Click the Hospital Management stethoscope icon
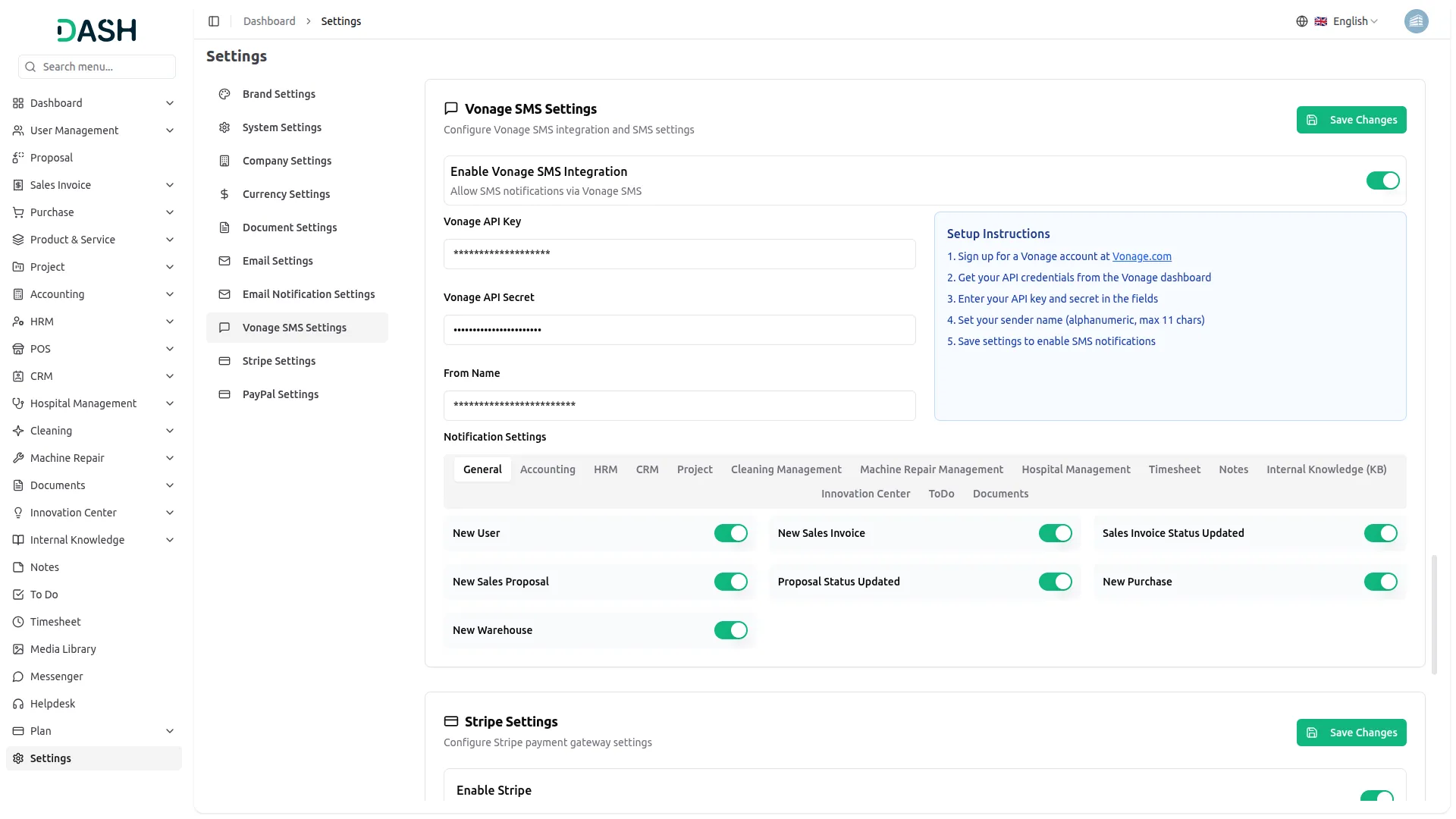Screen dimensions: 1456x819 click(x=18, y=403)
